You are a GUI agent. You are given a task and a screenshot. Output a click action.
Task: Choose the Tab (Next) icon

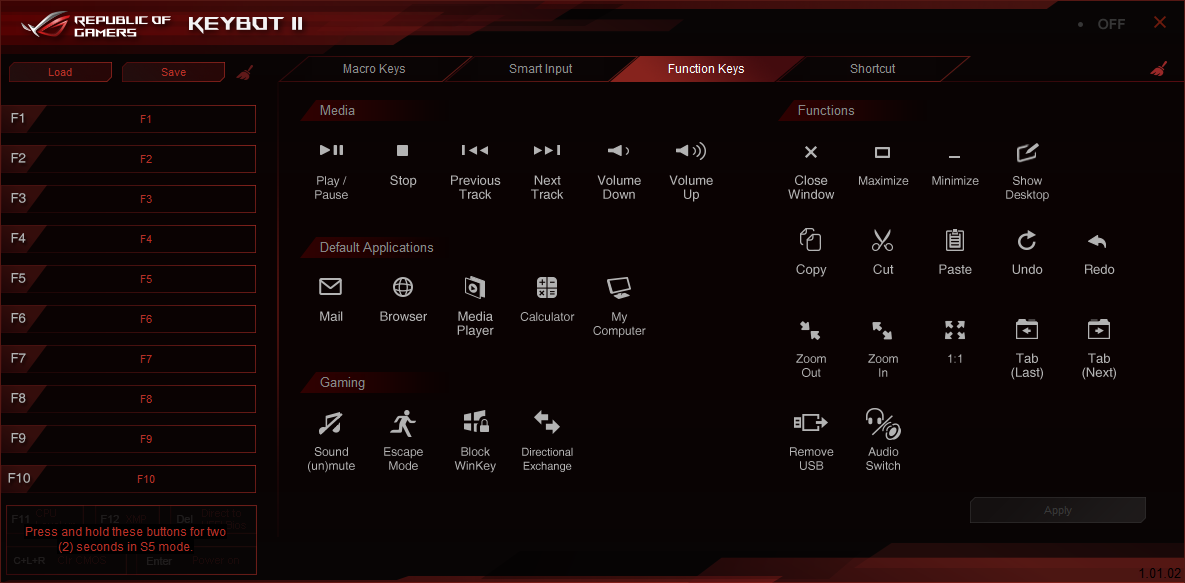(1098, 330)
